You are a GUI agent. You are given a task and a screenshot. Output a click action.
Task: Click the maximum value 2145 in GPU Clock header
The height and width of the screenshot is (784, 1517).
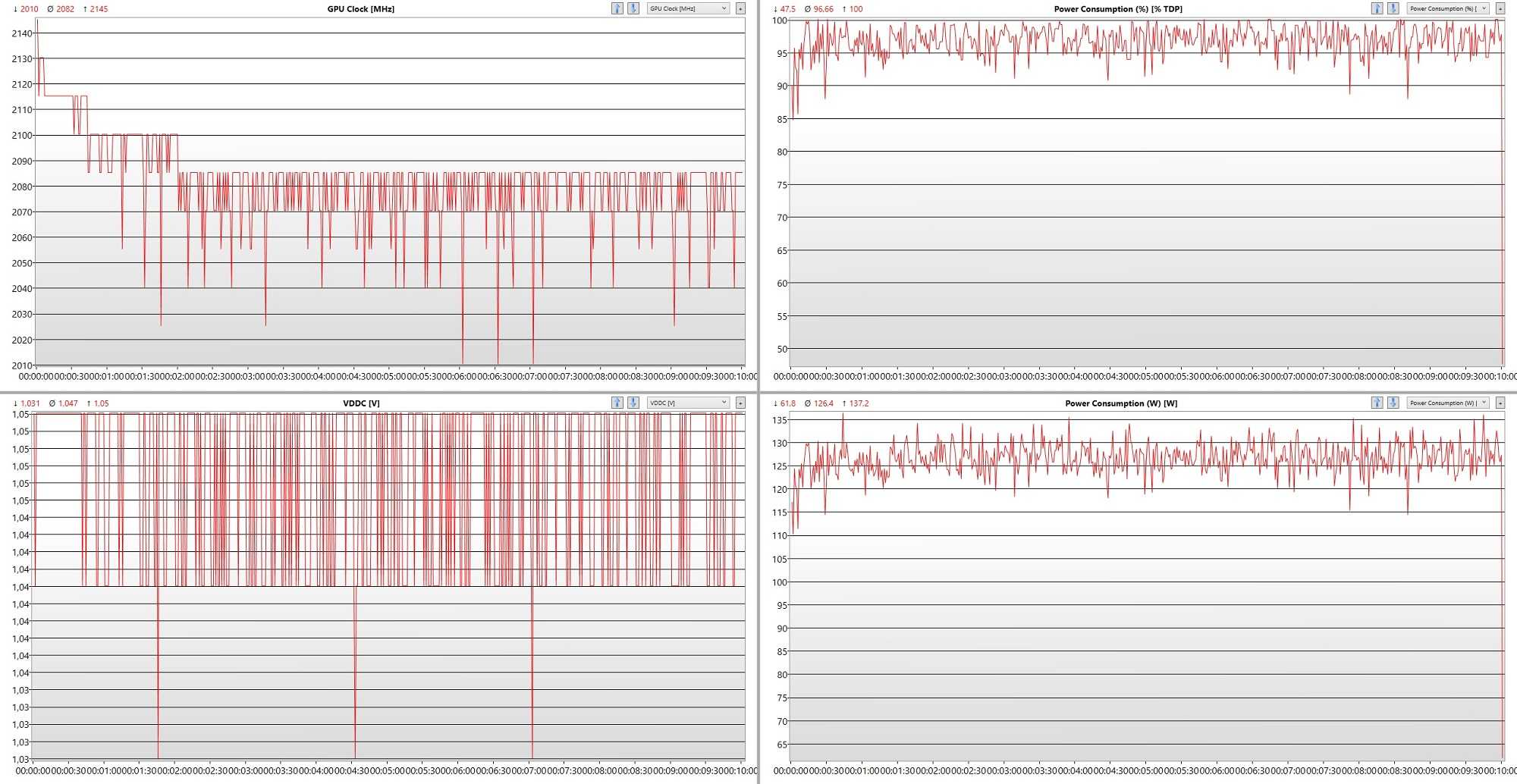click(x=99, y=9)
